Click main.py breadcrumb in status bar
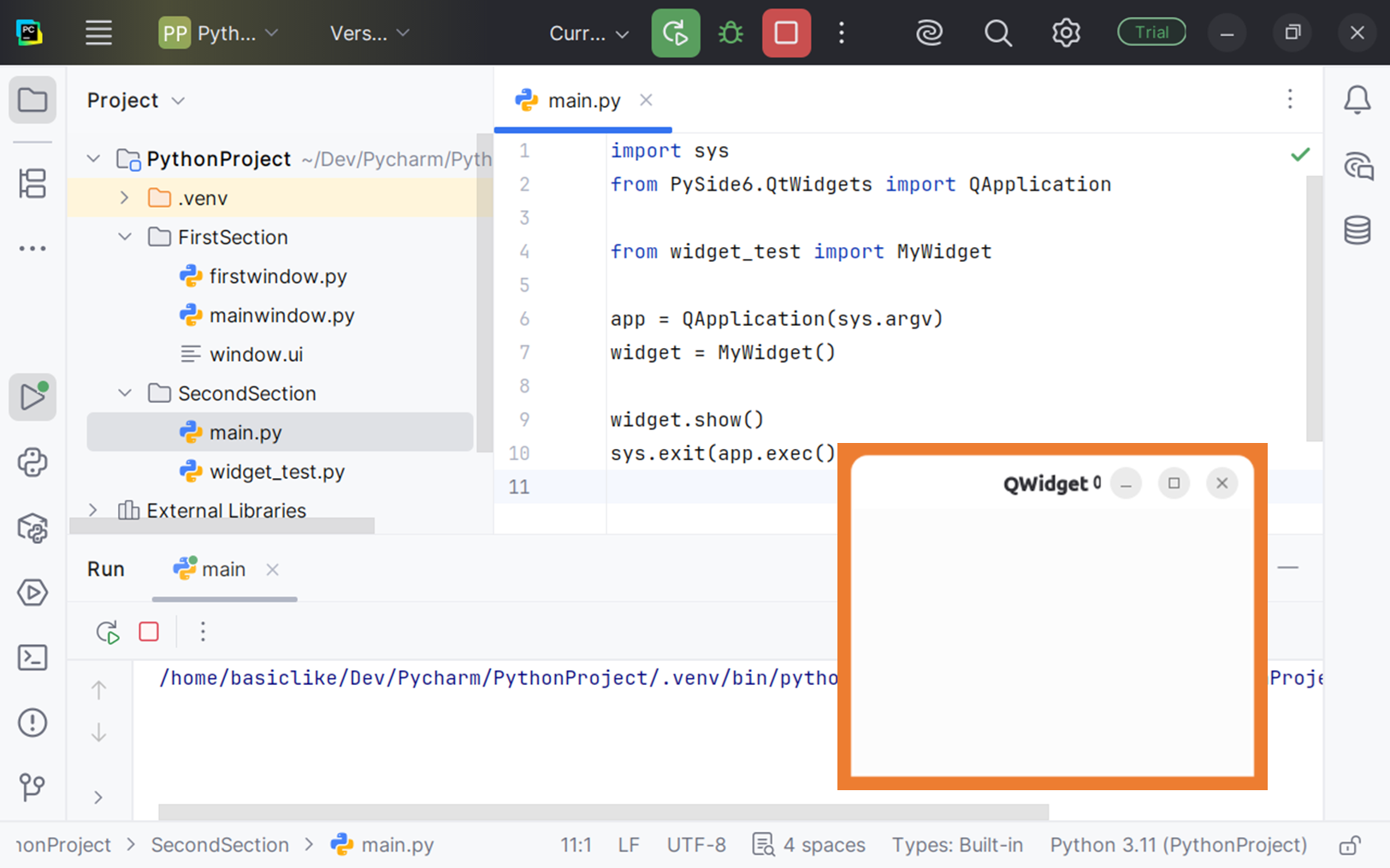This screenshot has width=1390, height=868. point(383,846)
